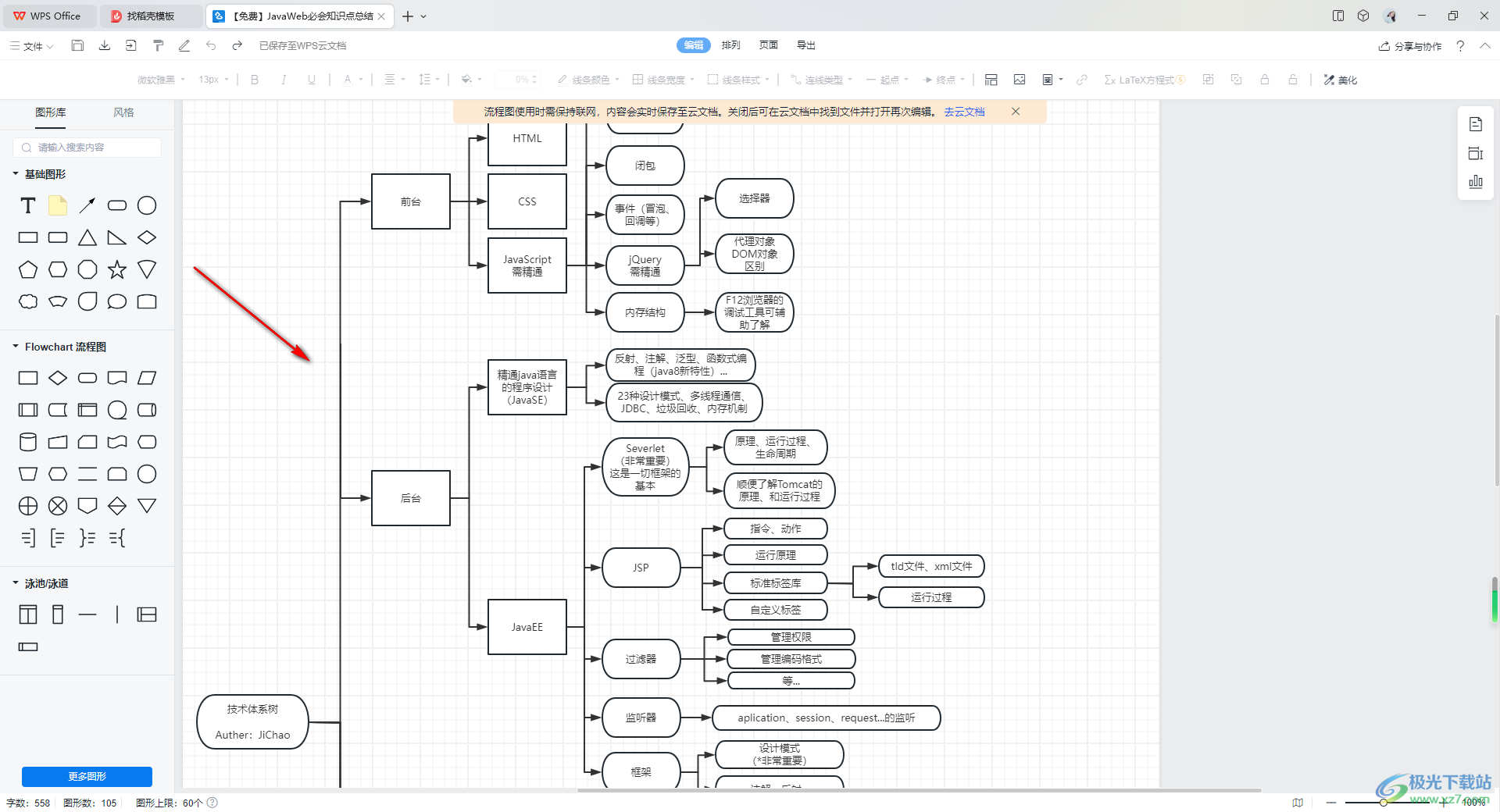
Task: Open new tab with plus button
Action: coord(408,16)
